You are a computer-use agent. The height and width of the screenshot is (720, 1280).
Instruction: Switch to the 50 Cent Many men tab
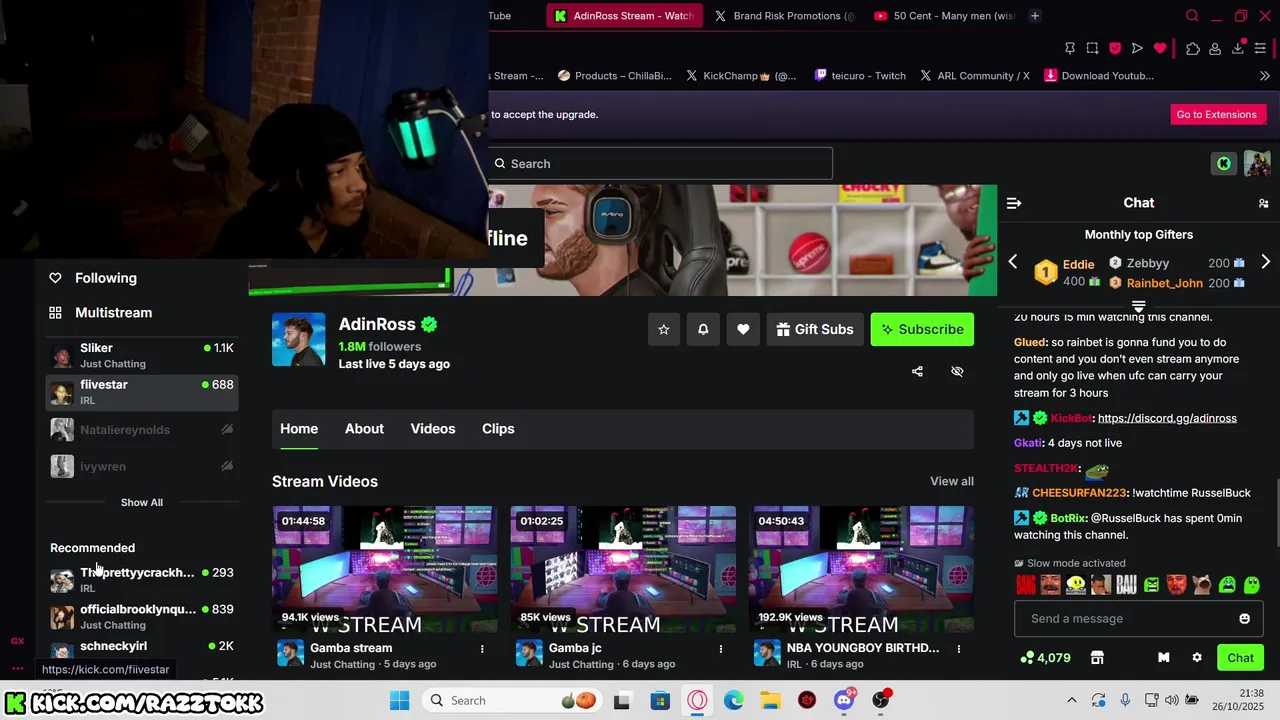(944, 16)
